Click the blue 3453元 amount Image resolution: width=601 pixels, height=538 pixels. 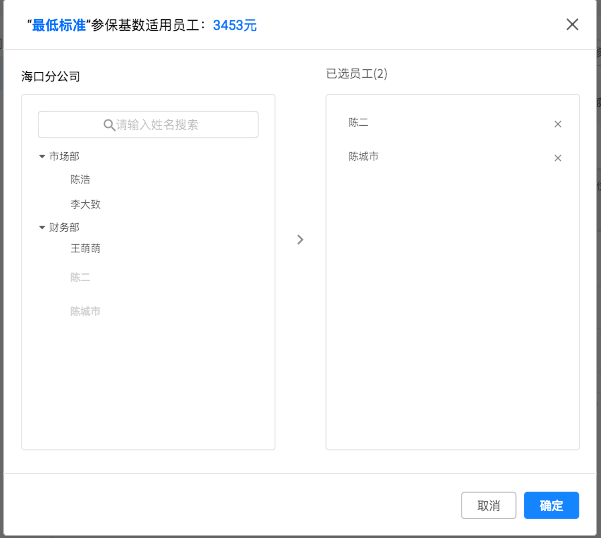pyautogui.click(x=234, y=25)
